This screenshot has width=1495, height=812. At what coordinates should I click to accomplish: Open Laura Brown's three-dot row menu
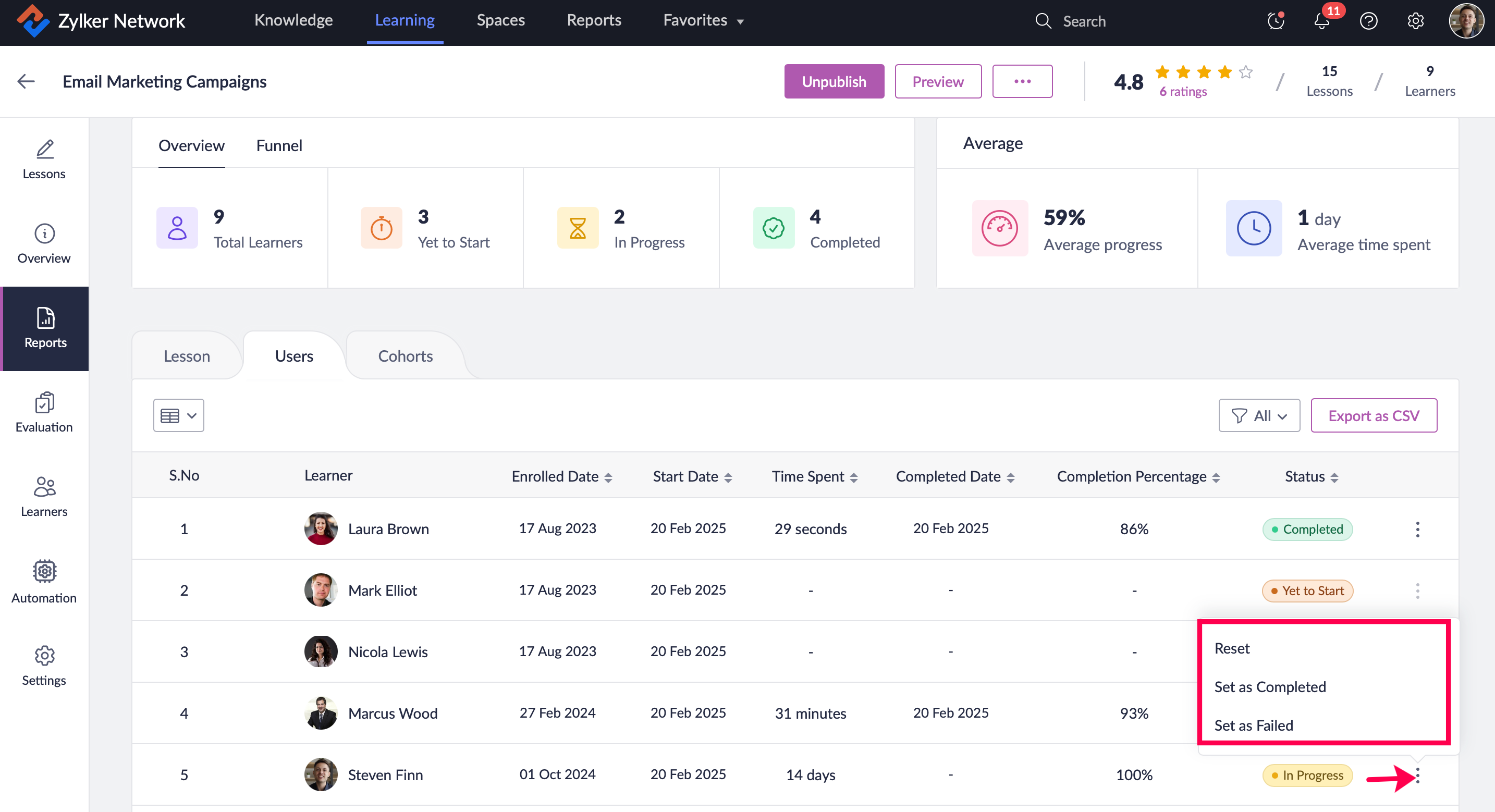(x=1417, y=529)
